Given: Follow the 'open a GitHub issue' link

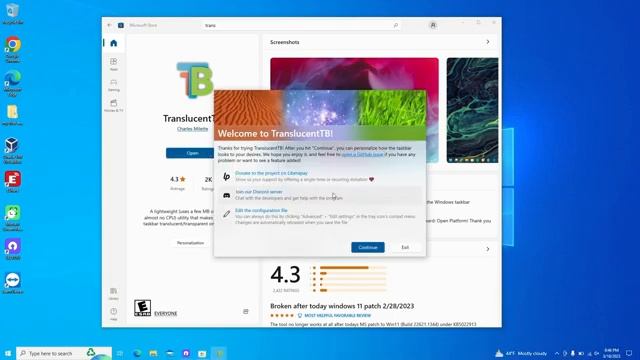Looking at the screenshot, I should pos(362,155).
